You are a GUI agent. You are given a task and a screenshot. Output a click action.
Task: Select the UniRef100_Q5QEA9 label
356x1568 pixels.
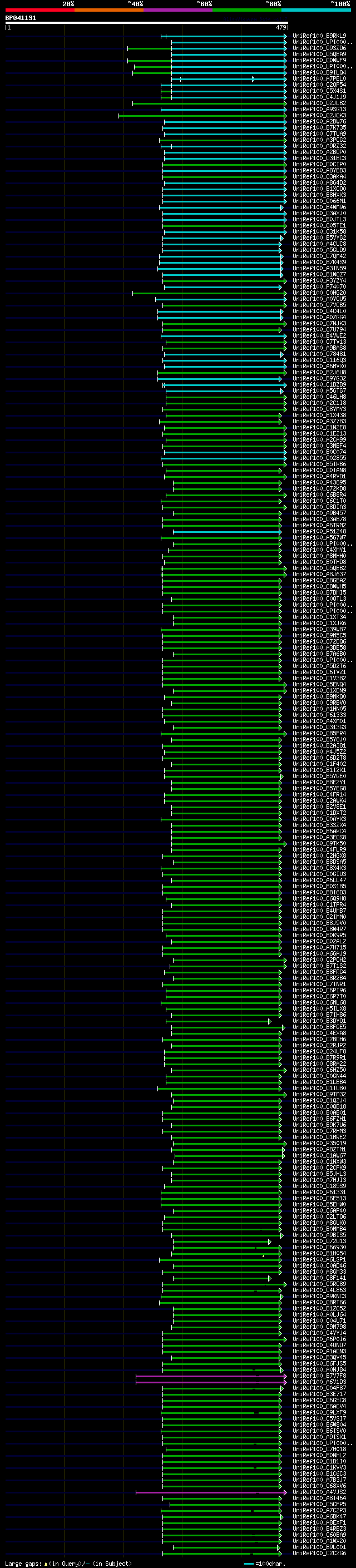click(319, 54)
